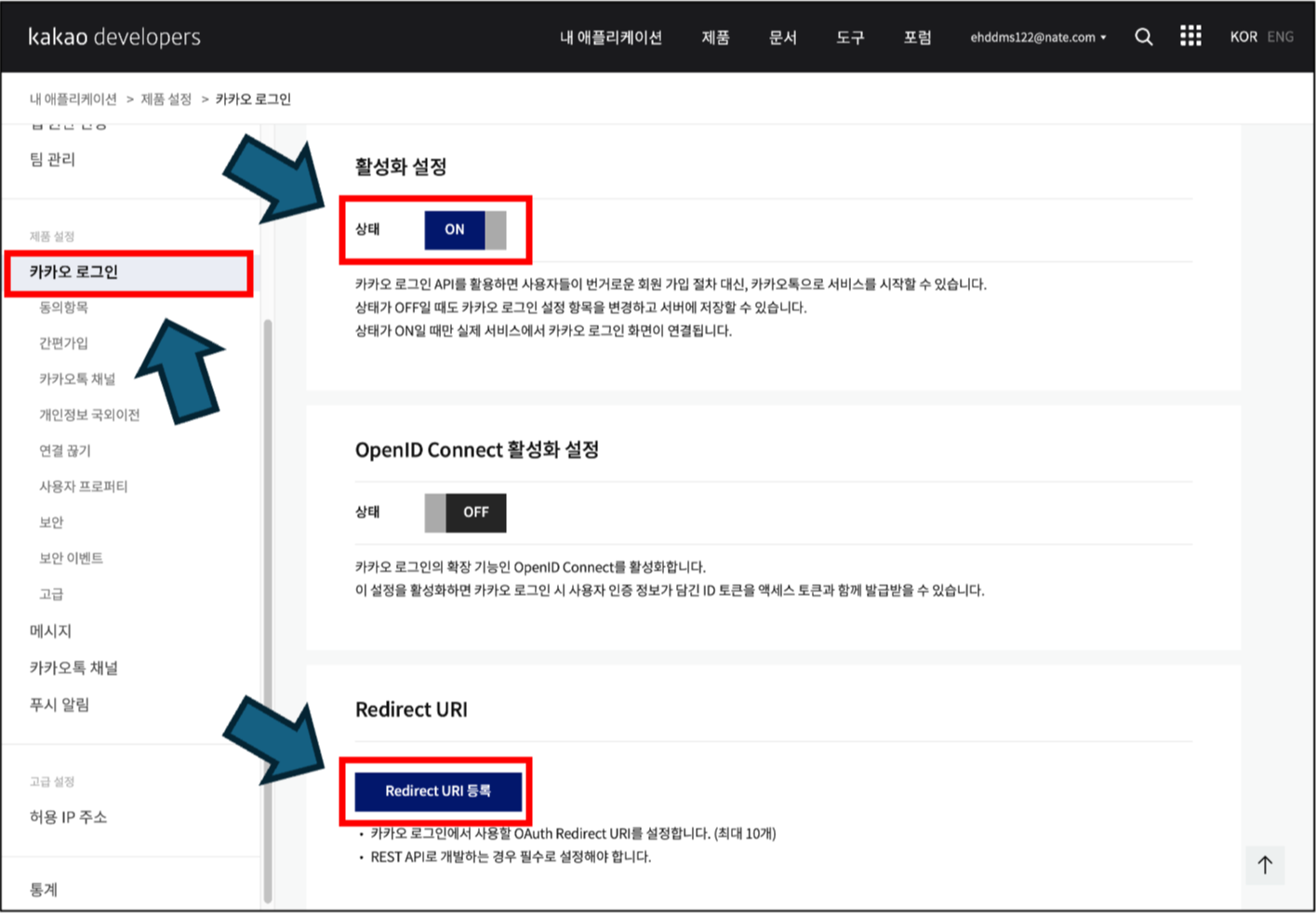
Task: Open 동의항목 sidebar item
Action: point(63,308)
